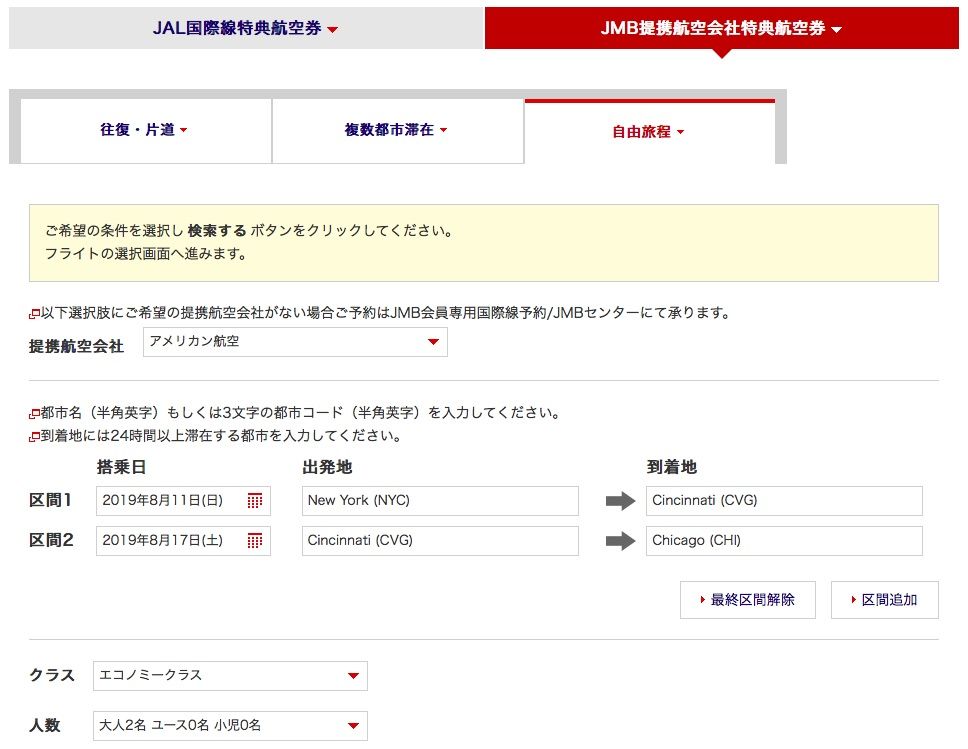Choose the 往復・片道 tab
The image size is (968, 749).
click(146, 130)
